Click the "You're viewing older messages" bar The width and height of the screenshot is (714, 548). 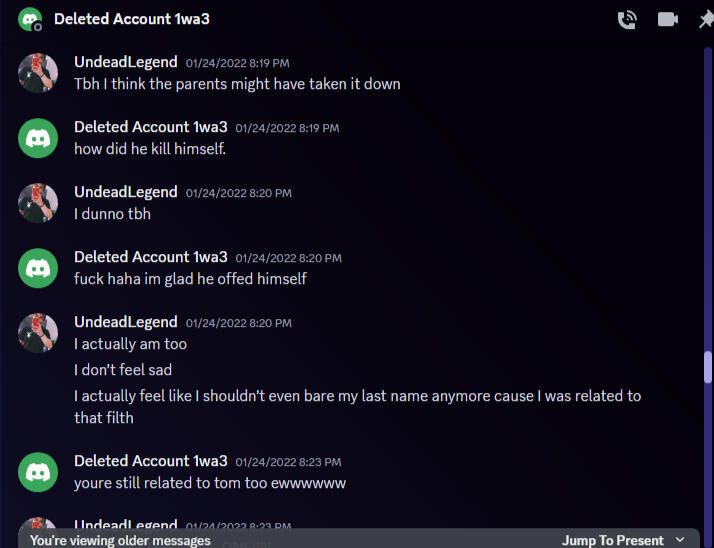120,540
